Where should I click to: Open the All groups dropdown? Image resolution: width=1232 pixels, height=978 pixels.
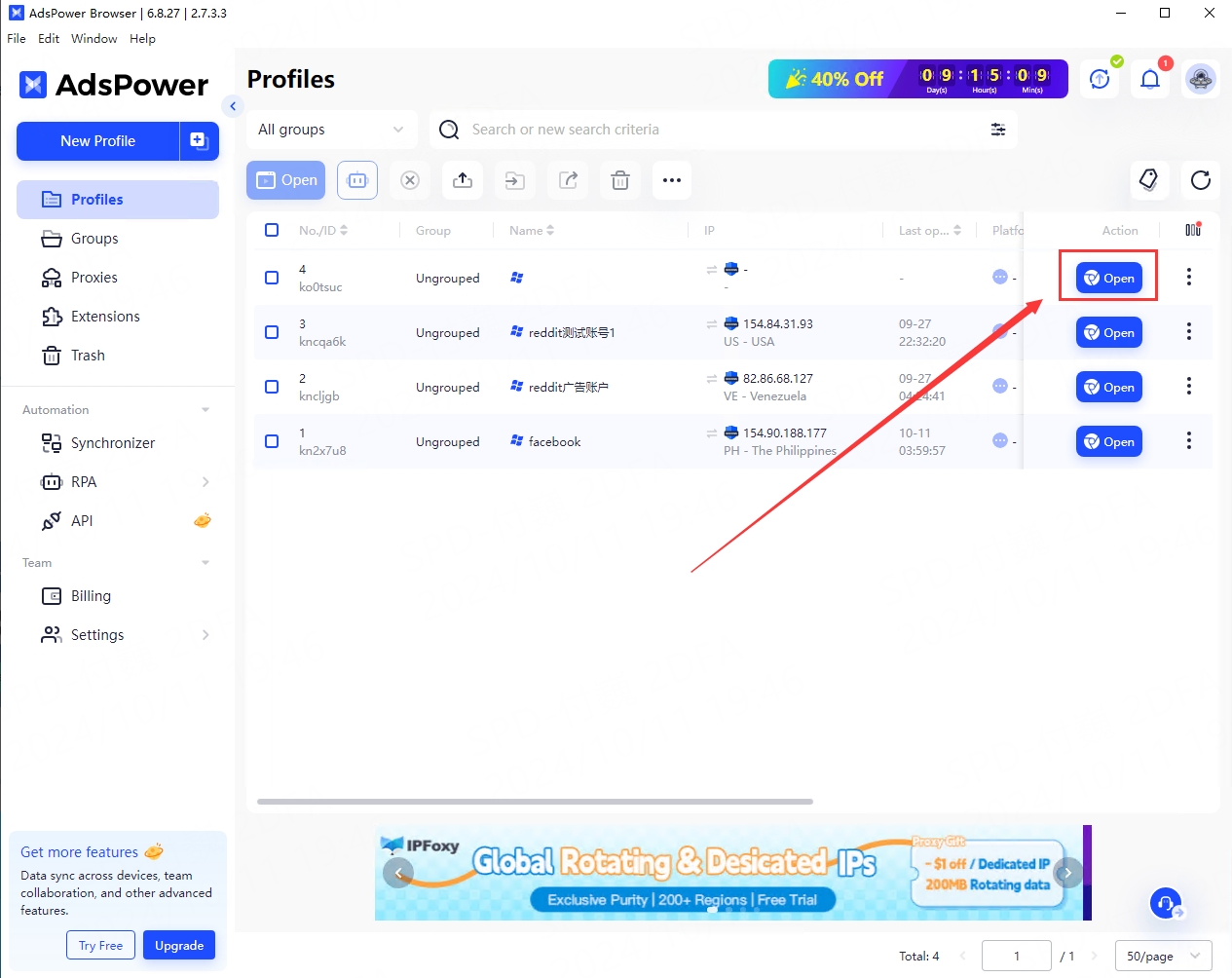click(x=330, y=130)
